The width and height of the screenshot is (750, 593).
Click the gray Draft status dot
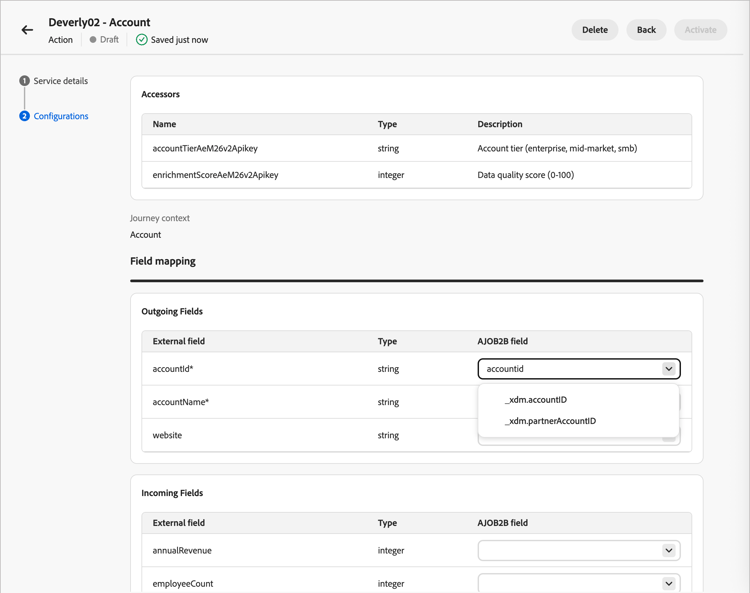coord(93,40)
